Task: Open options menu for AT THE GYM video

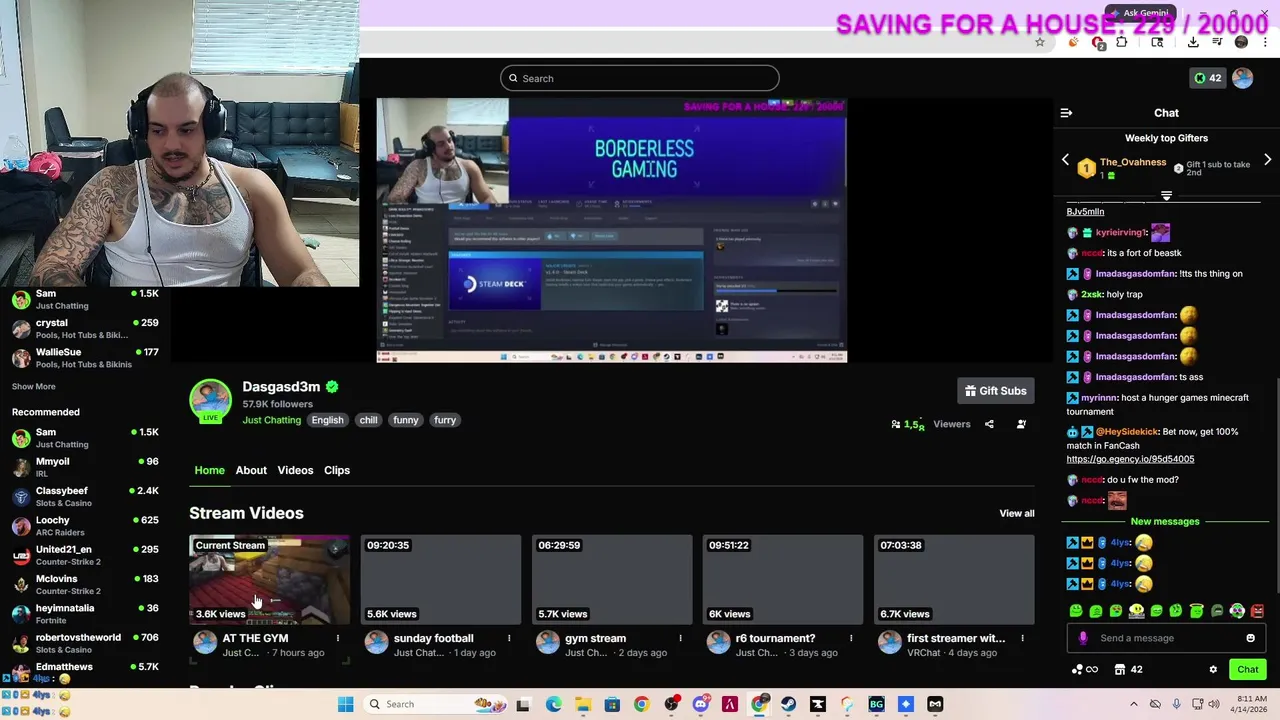Action: [x=337, y=638]
